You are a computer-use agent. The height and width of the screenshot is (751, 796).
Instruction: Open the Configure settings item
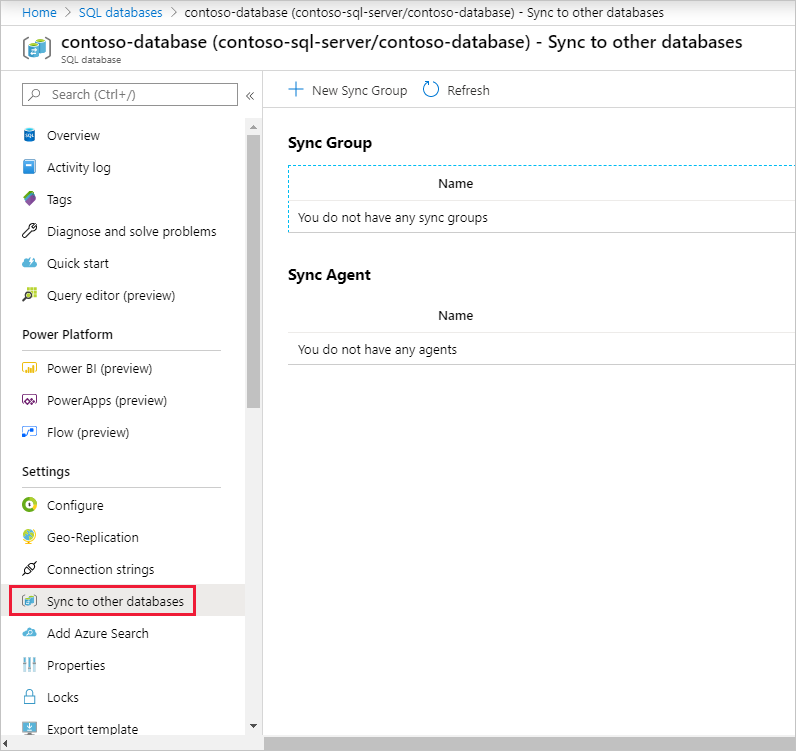coord(75,506)
